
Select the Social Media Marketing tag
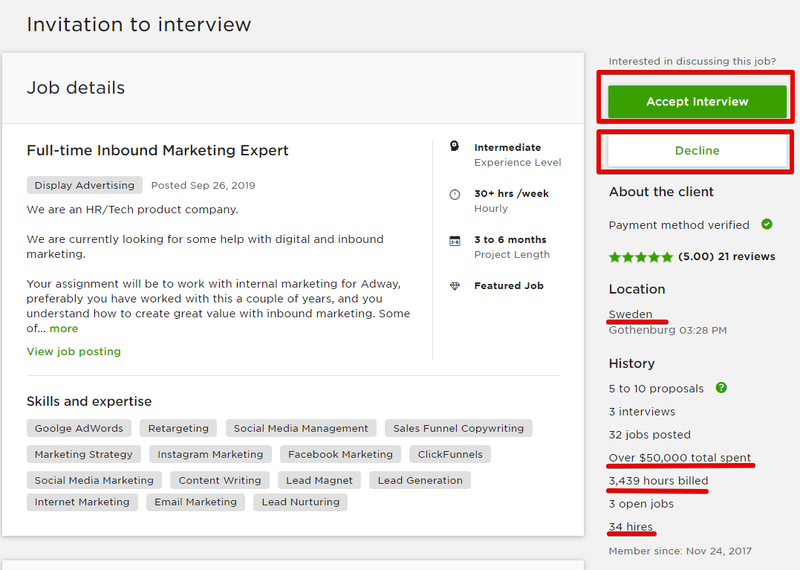tap(94, 480)
